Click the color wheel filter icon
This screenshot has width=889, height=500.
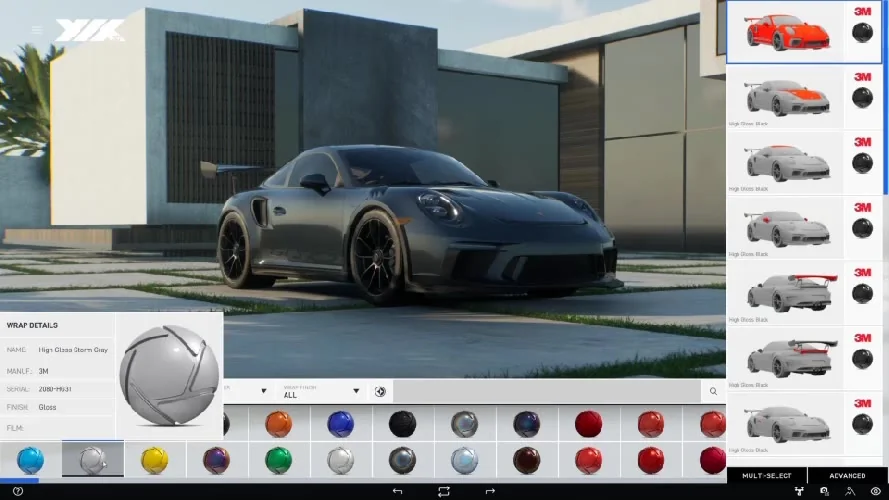coord(380,391)
